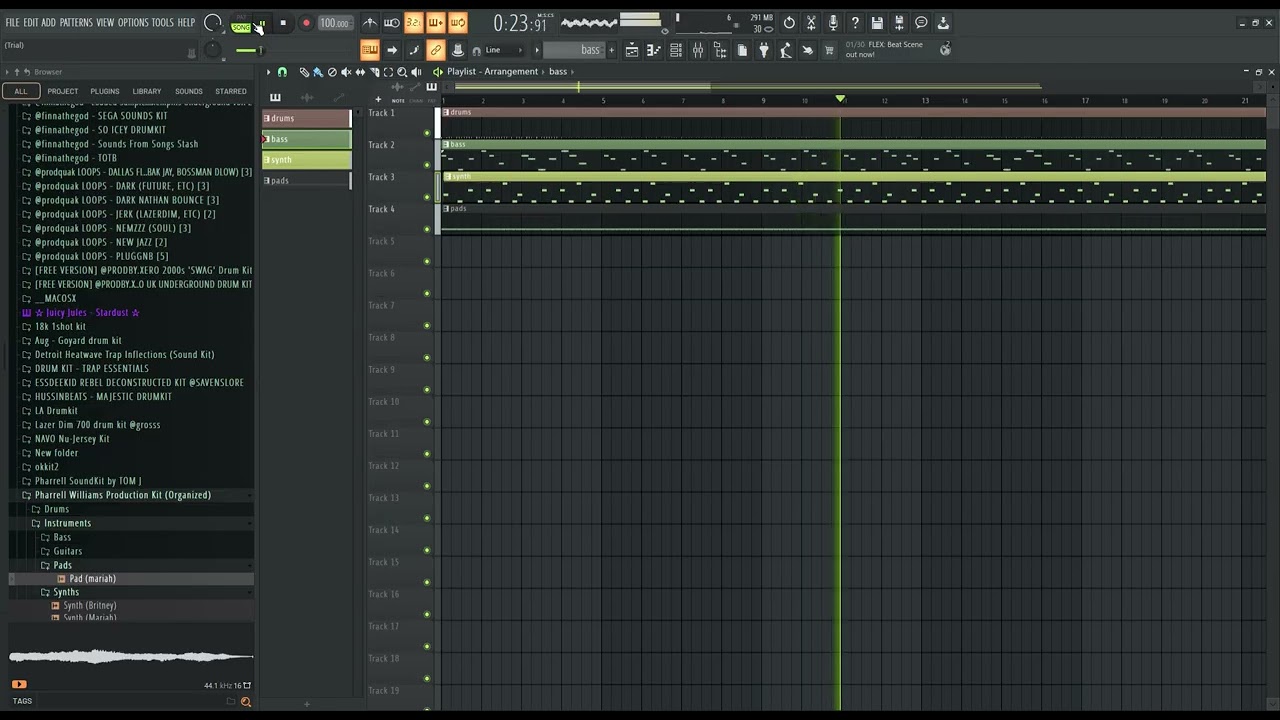Open the PATTERNS menu
The image size is (1280, 720).
(76, 23)
